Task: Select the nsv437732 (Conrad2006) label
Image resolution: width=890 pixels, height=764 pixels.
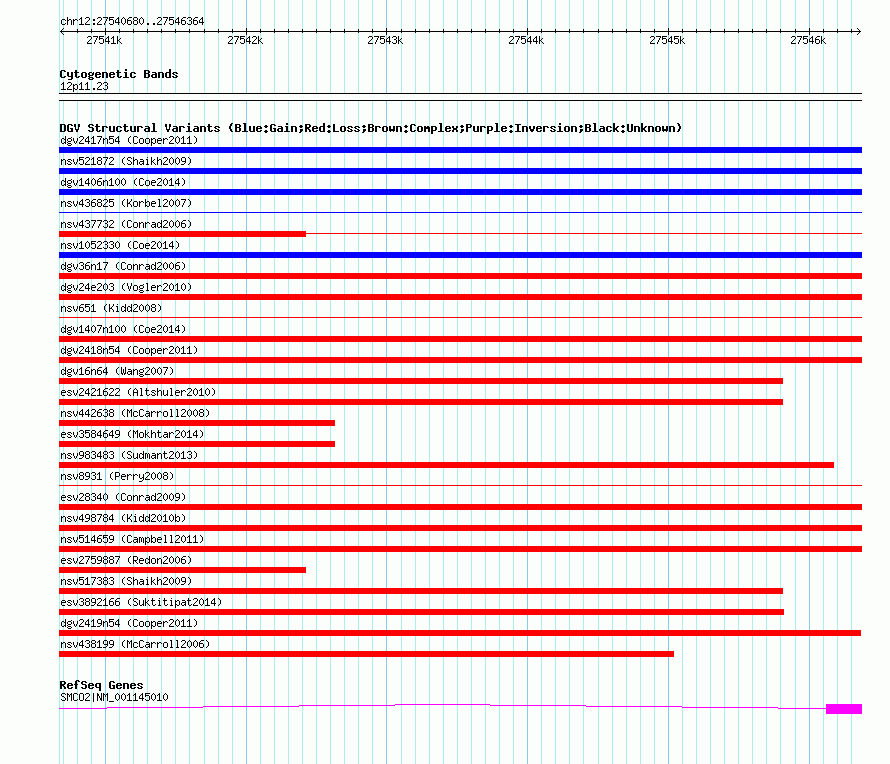Action: [x=126, y=224]
